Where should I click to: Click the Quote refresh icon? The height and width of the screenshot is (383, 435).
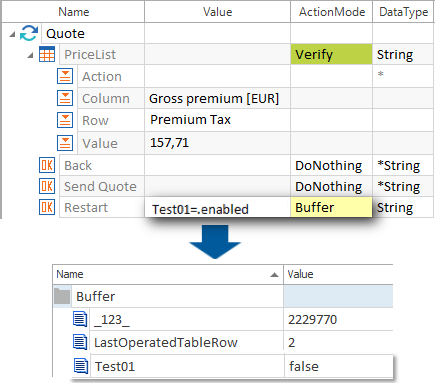click(29, 33)
